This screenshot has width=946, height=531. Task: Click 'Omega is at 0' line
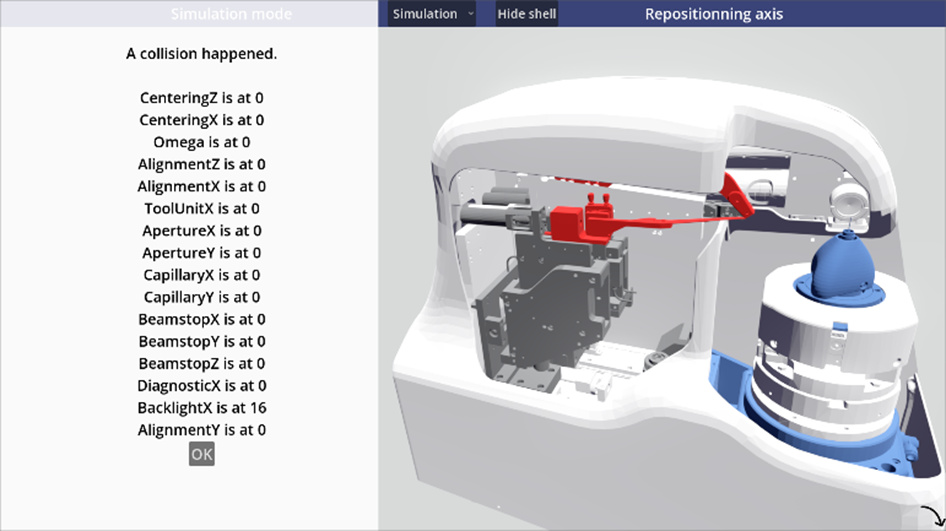(202, 142)
